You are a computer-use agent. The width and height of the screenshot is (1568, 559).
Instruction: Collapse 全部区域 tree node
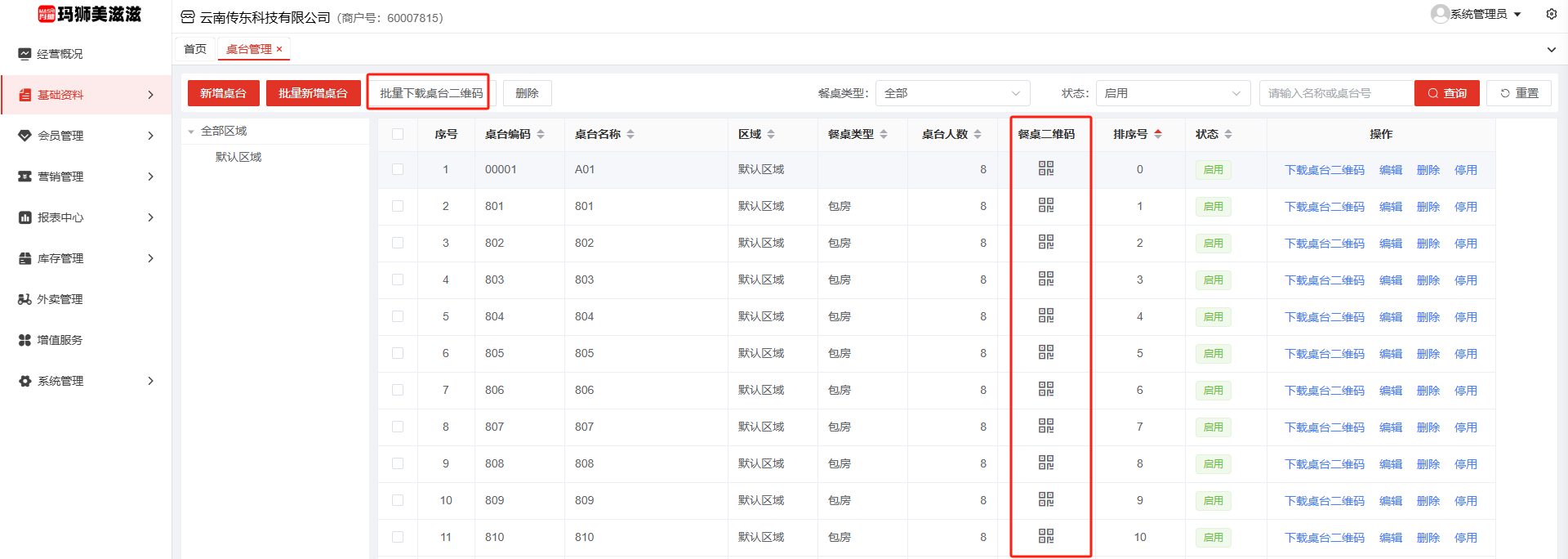tap(191, 132)
